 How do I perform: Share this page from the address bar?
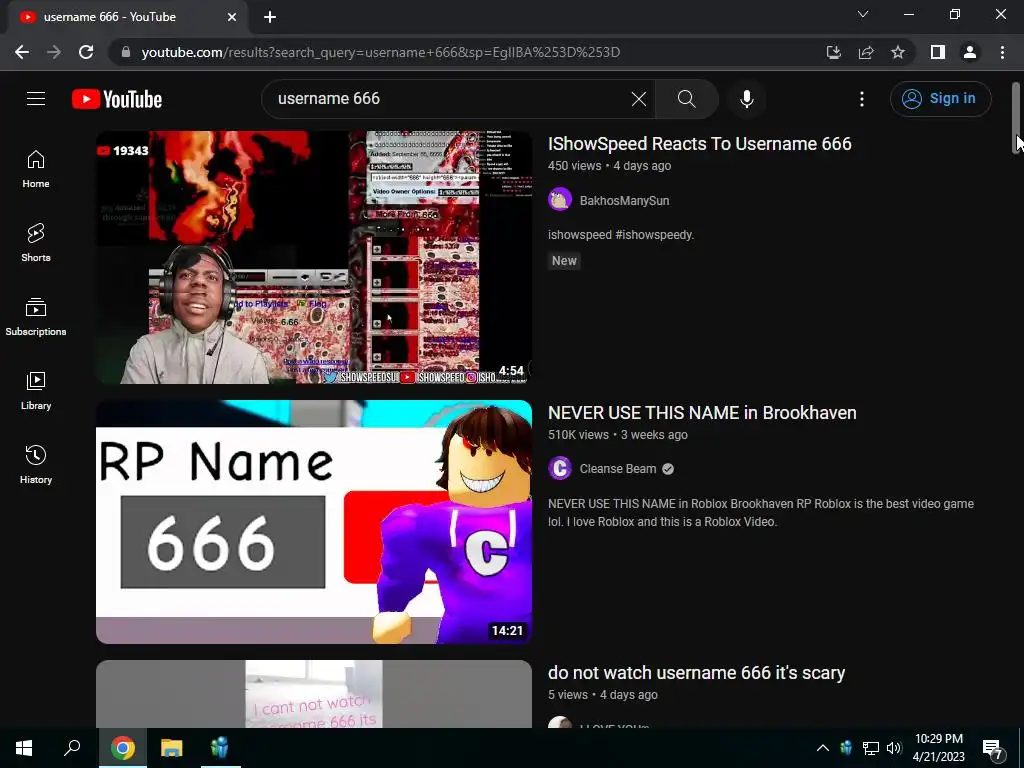(x=866, y=52)
